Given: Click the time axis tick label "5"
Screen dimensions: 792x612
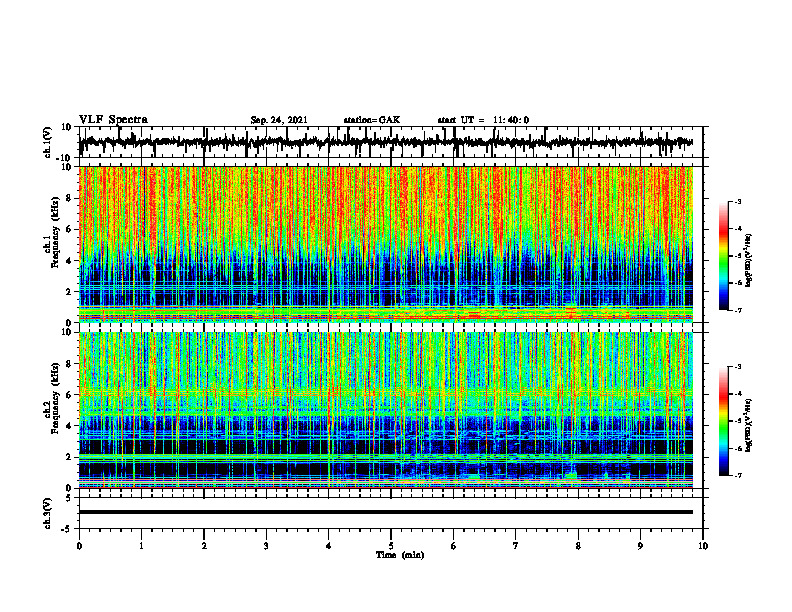Looking at the screenshot, I should (x=391, y=546).
